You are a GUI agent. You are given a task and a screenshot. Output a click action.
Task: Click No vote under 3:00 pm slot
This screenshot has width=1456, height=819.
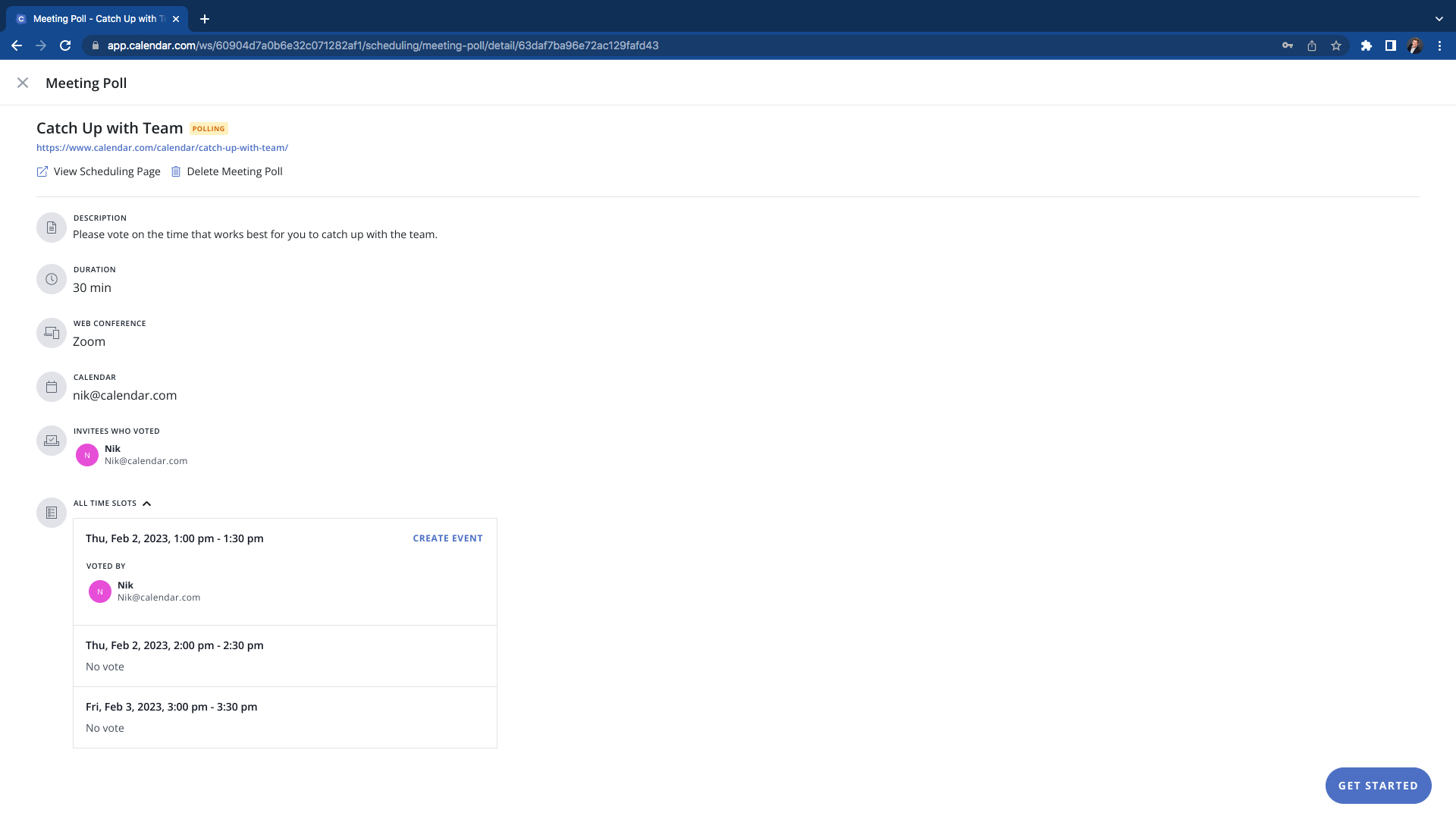pos(105,728)
